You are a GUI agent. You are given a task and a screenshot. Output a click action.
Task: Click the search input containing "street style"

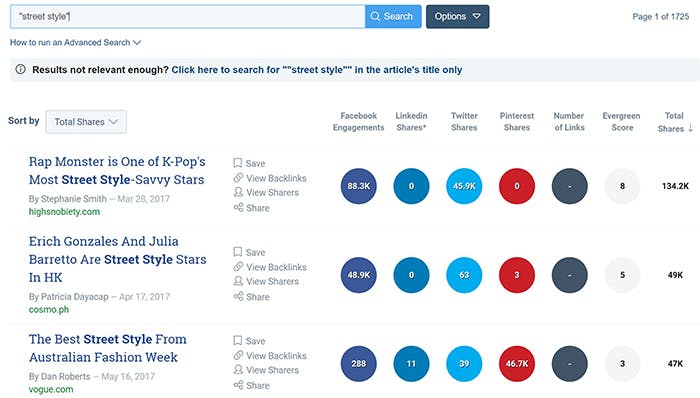188,17
